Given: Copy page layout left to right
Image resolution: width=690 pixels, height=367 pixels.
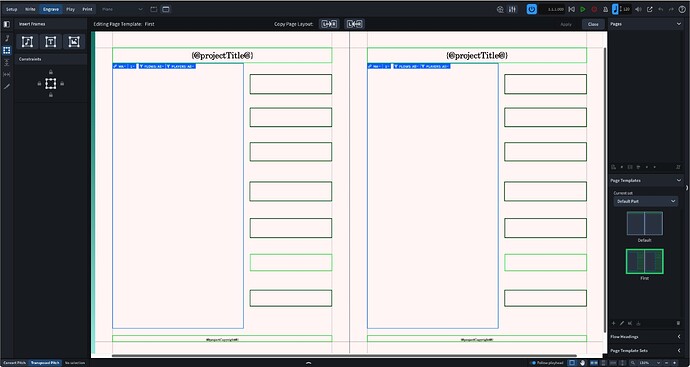Looking at the screenshot, I should tap(329, 24).
